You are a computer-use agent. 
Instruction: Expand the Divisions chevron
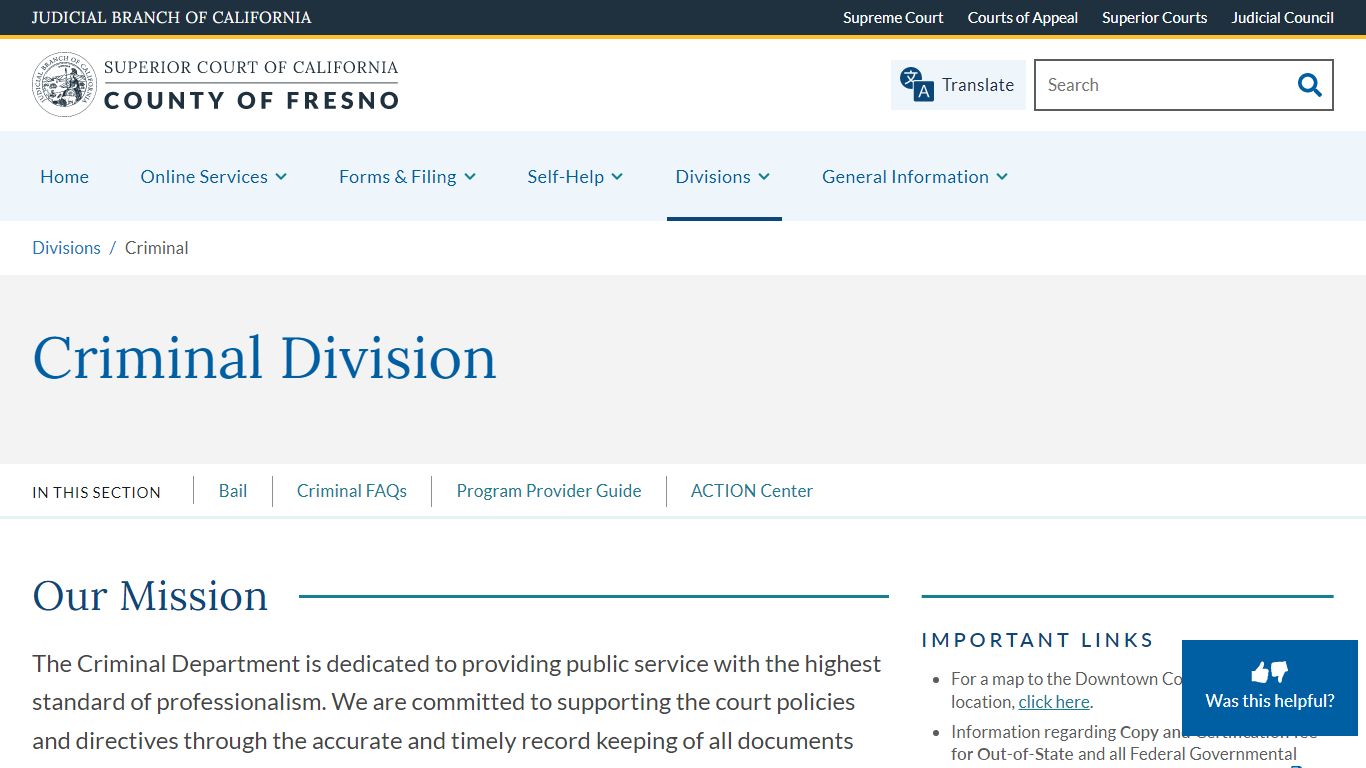764,177
